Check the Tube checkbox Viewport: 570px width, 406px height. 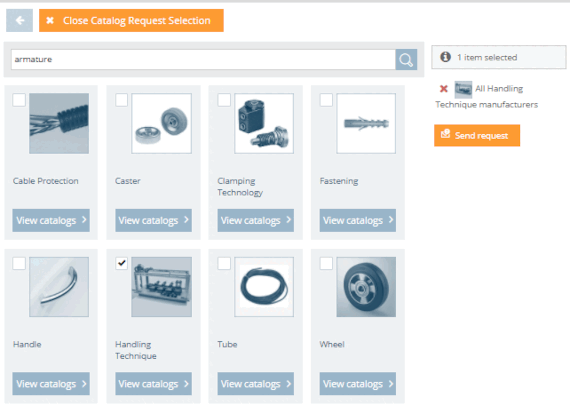[x=224, y=264]
